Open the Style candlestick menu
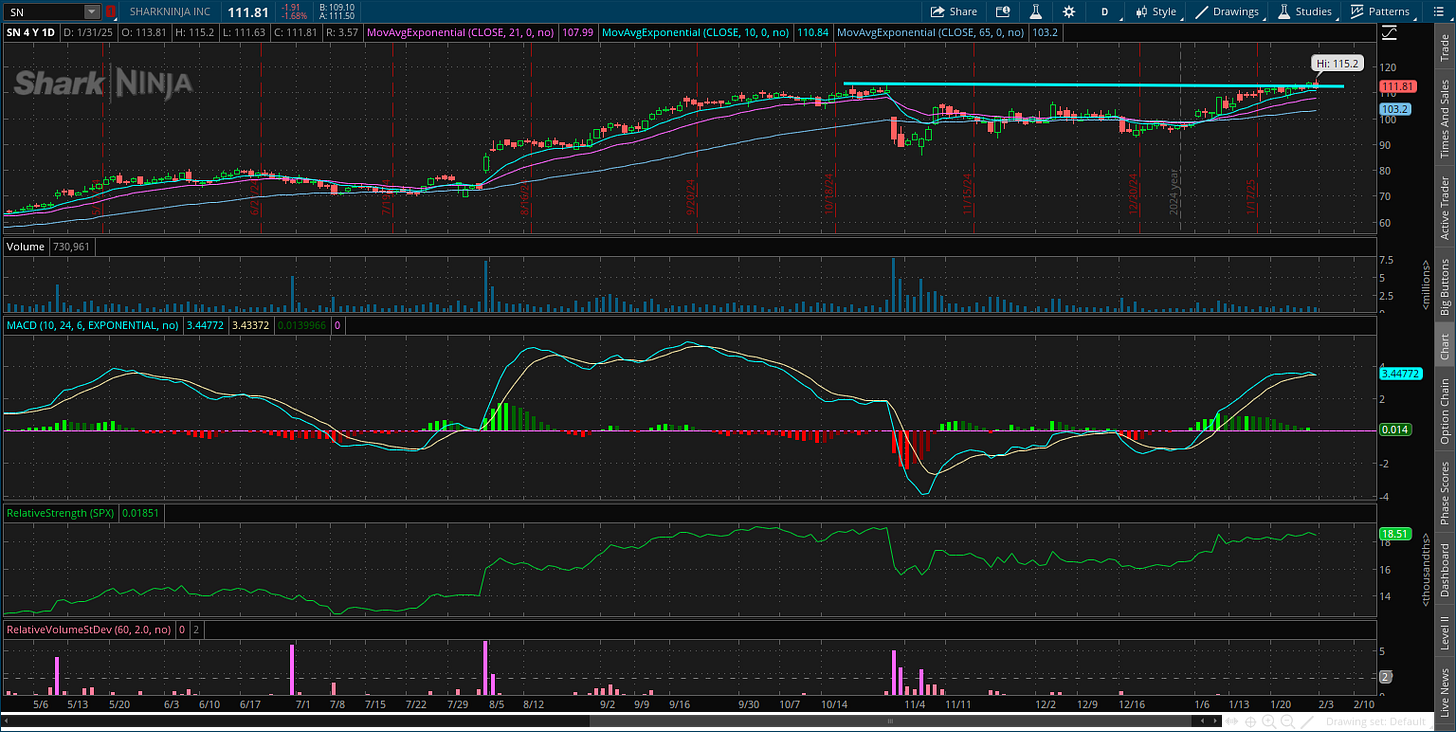Viewport: 1456px width, 732px height. coord(1156,12)
